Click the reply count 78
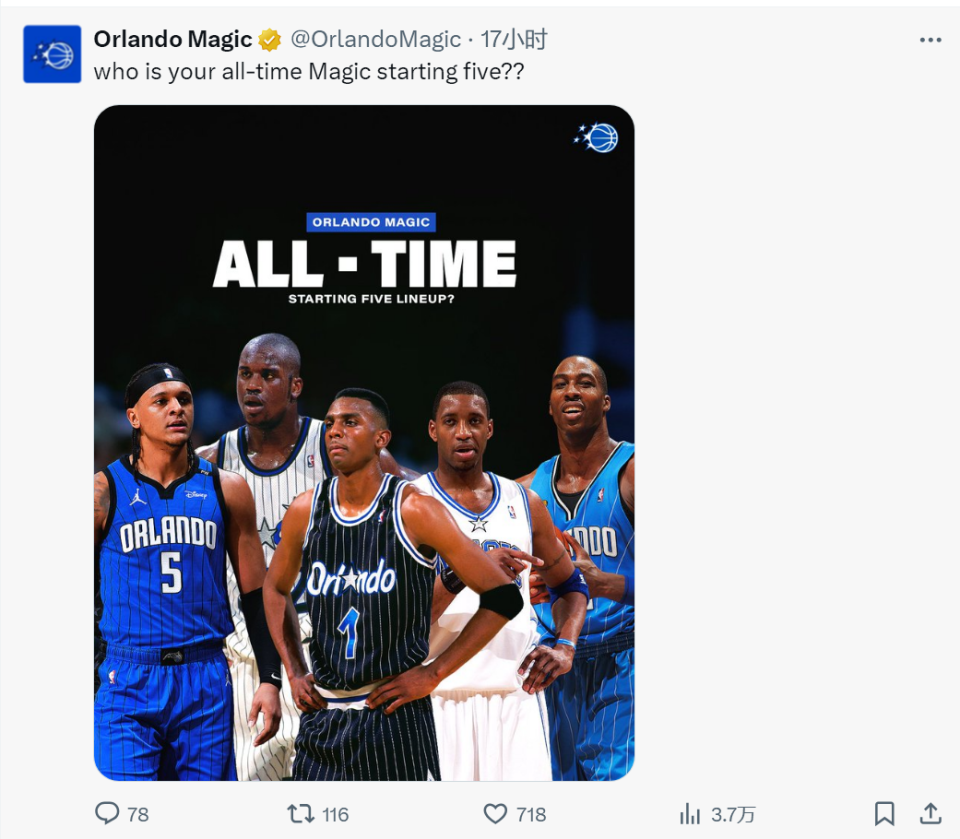The image size is (960, 839). 138,814
